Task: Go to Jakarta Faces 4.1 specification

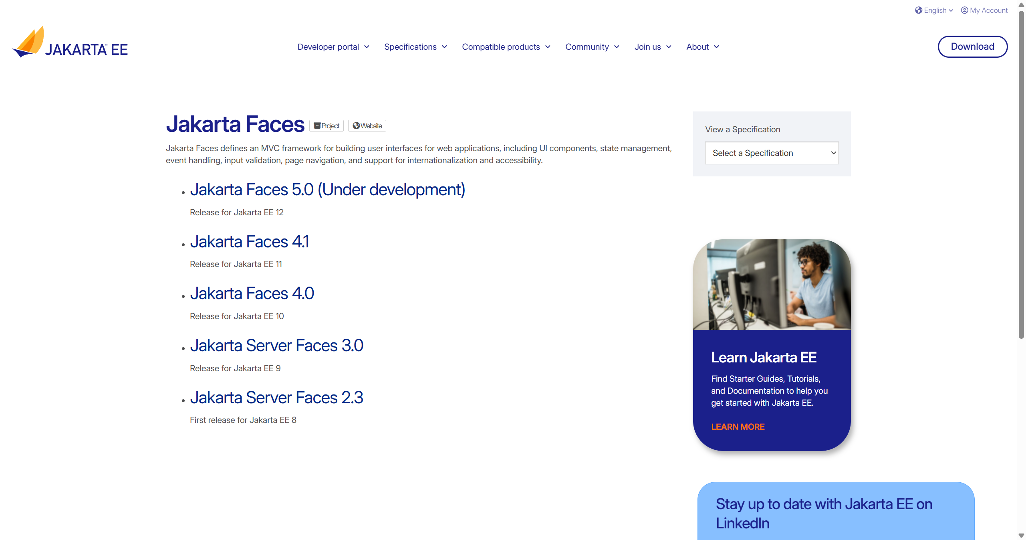Action: 249,242
